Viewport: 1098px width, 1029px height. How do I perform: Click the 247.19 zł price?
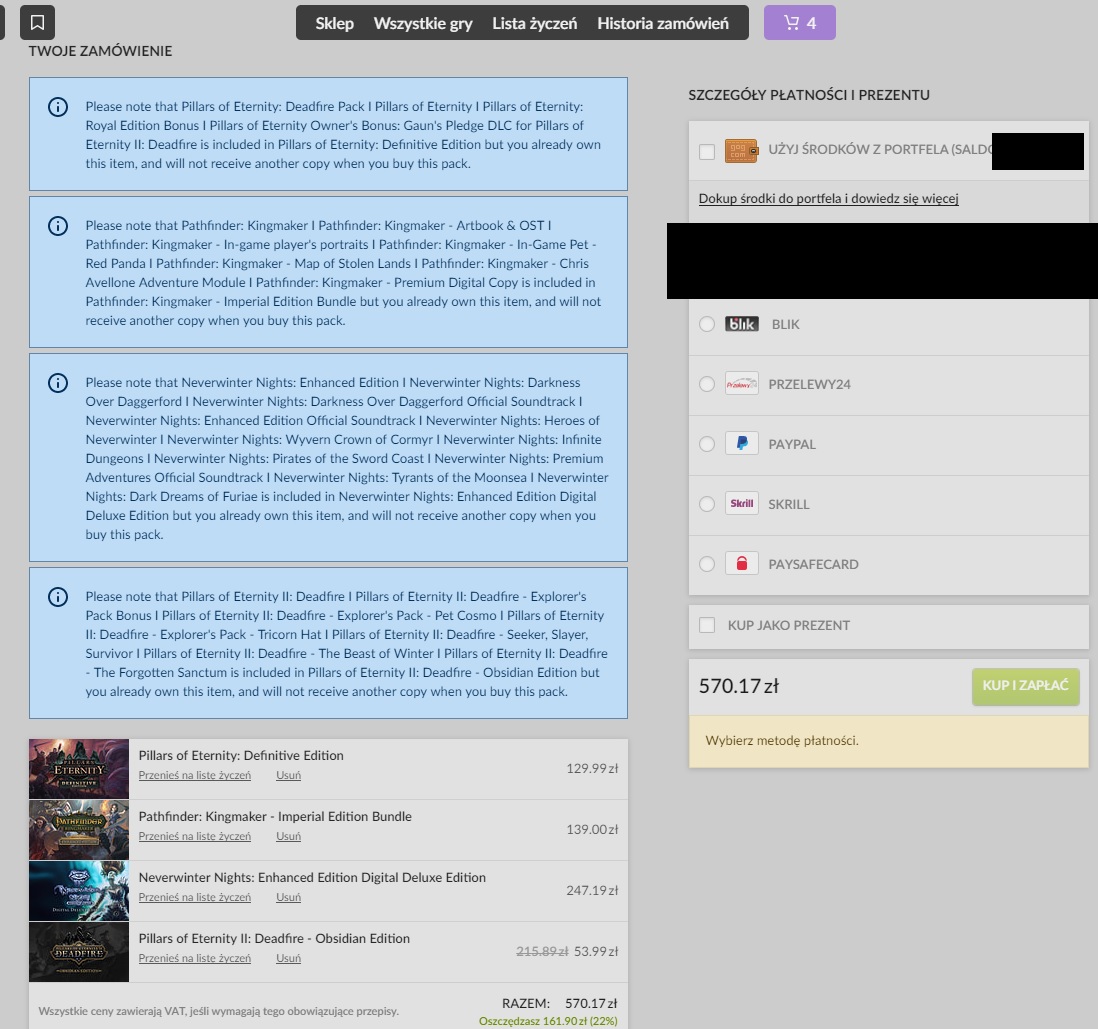pyautogui.click(x=592, y=890)
